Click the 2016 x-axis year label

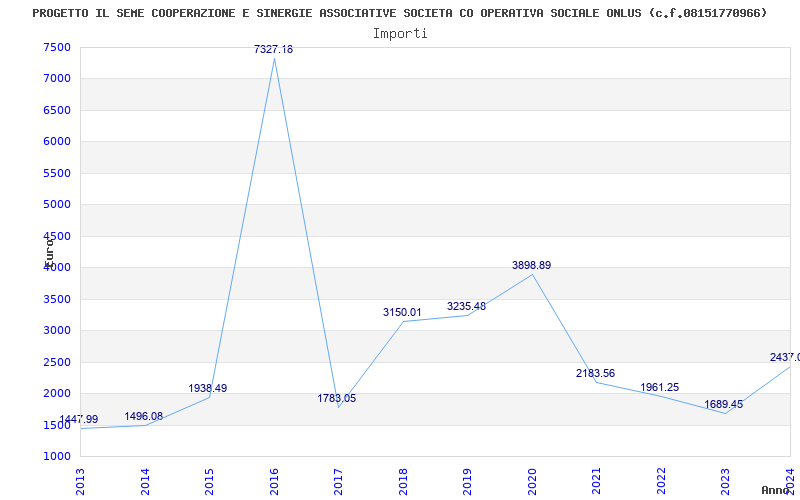pyautogui.click(x=274, y=482)
